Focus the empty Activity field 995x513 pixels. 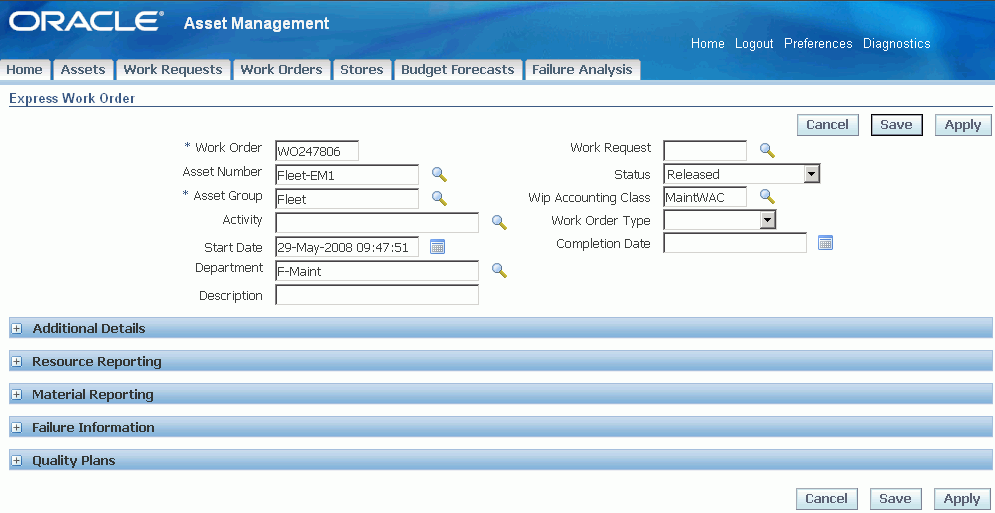(377, 223)
